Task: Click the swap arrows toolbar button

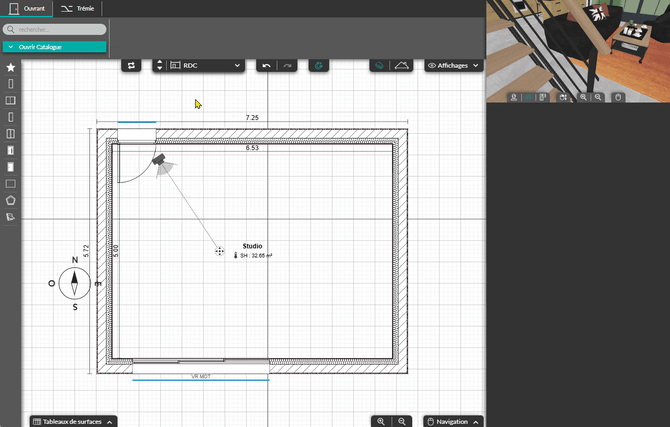Action: tap(131, 65)
